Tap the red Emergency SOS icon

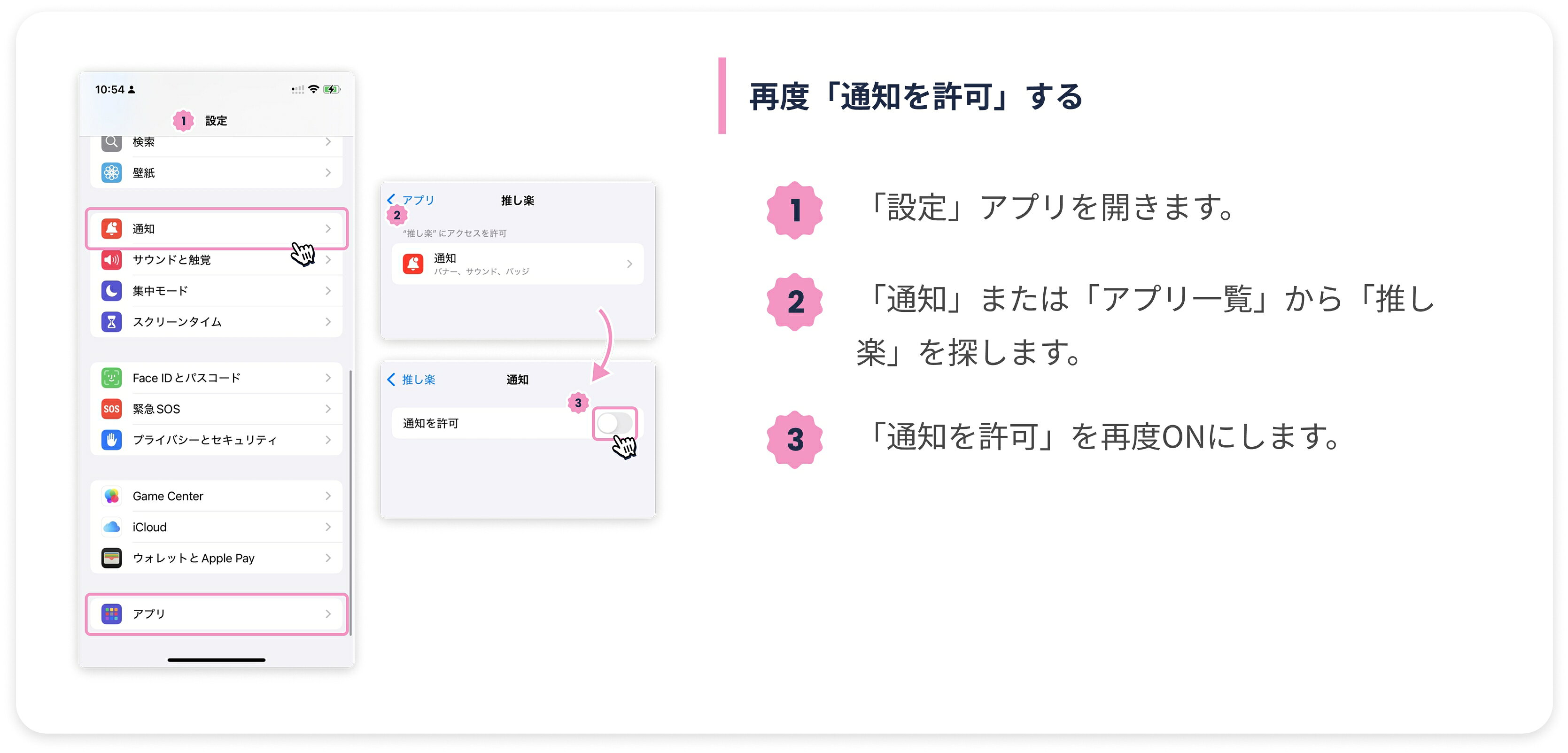111,409
